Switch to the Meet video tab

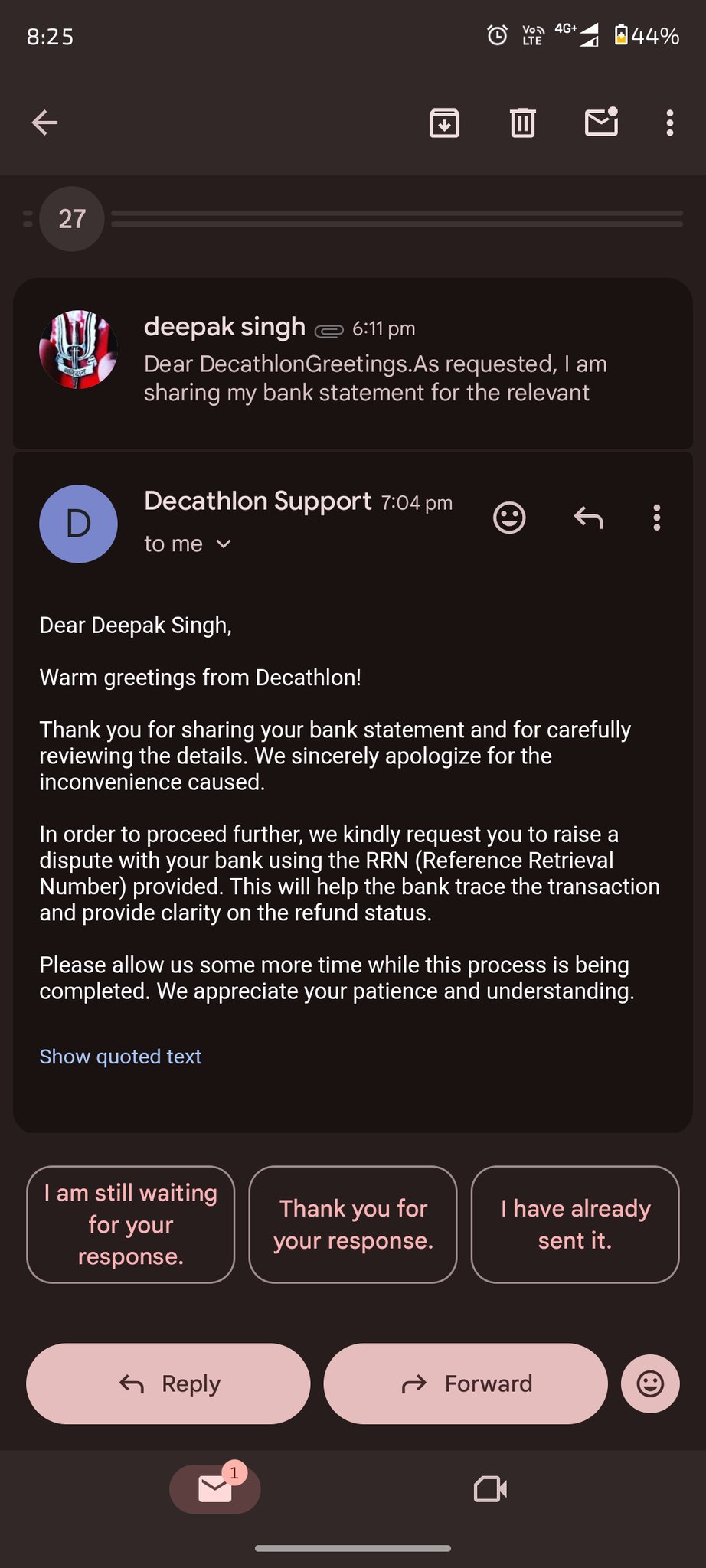pyautogui.click(x=490, y=1489)
